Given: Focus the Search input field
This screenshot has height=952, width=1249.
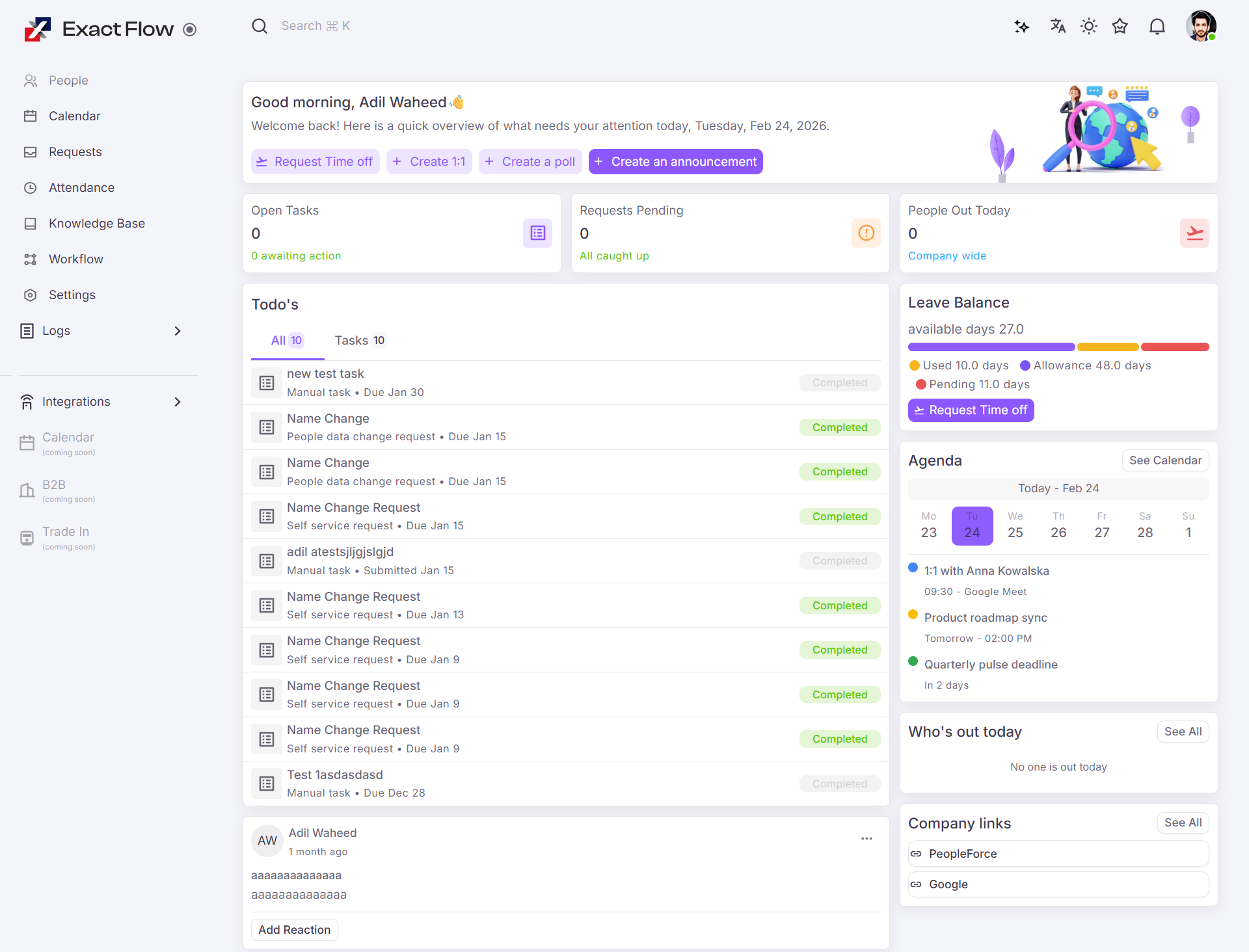Looking at the screenshot, I should [315, 26].
